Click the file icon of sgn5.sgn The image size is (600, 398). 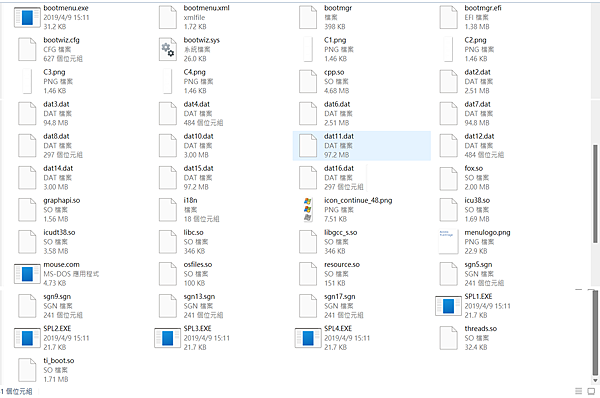(448, 274)
